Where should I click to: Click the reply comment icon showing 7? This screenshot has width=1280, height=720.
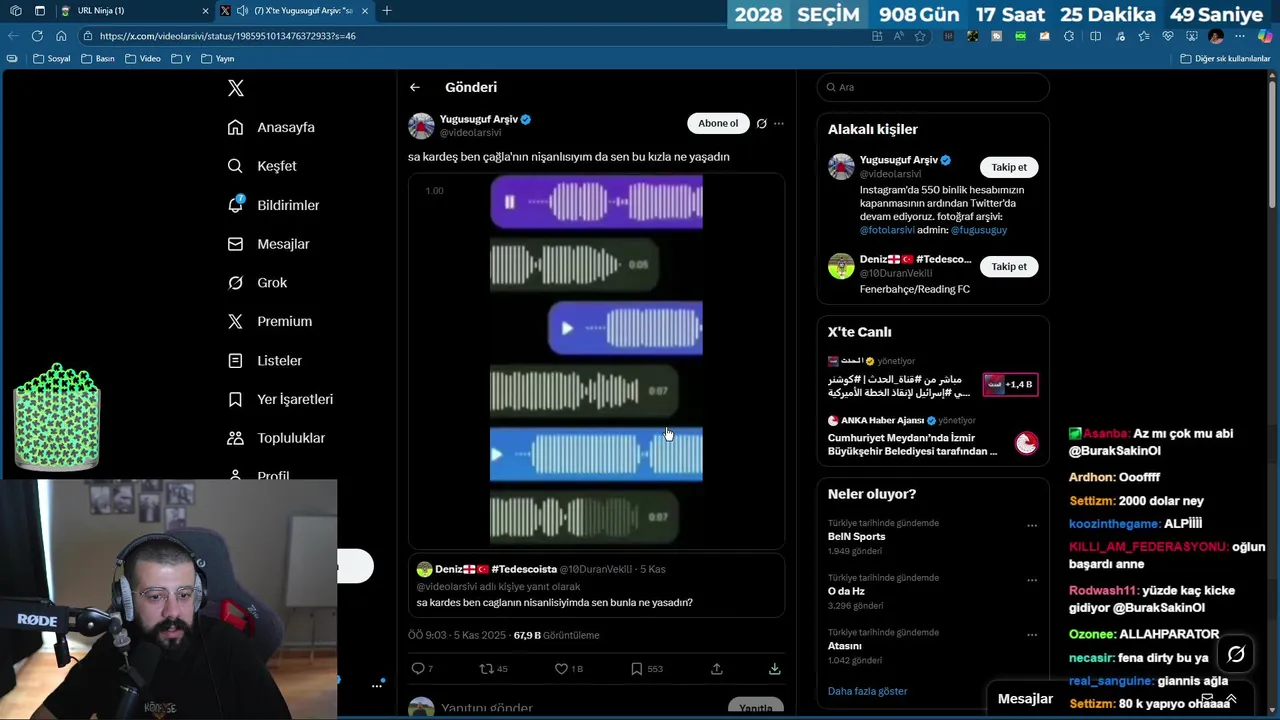[422, 668]
